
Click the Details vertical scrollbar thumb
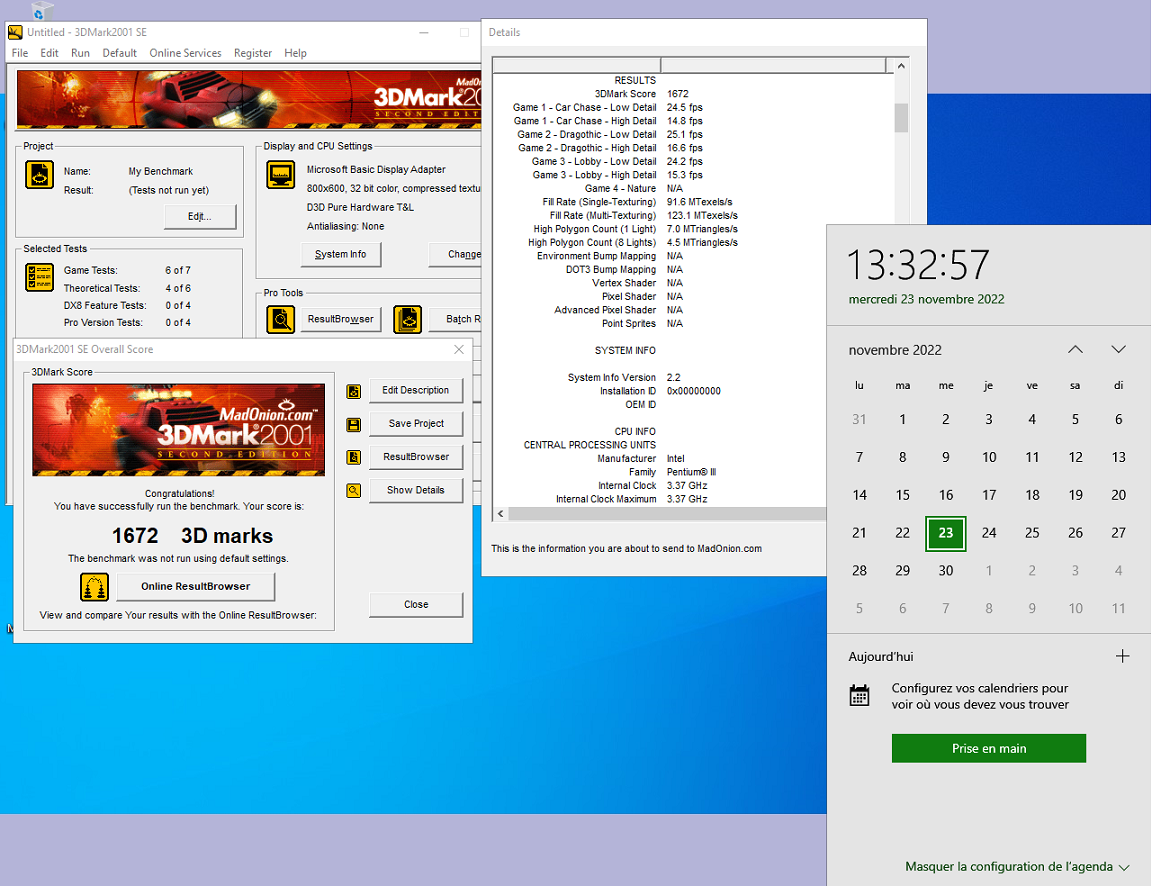pos(901,118)
